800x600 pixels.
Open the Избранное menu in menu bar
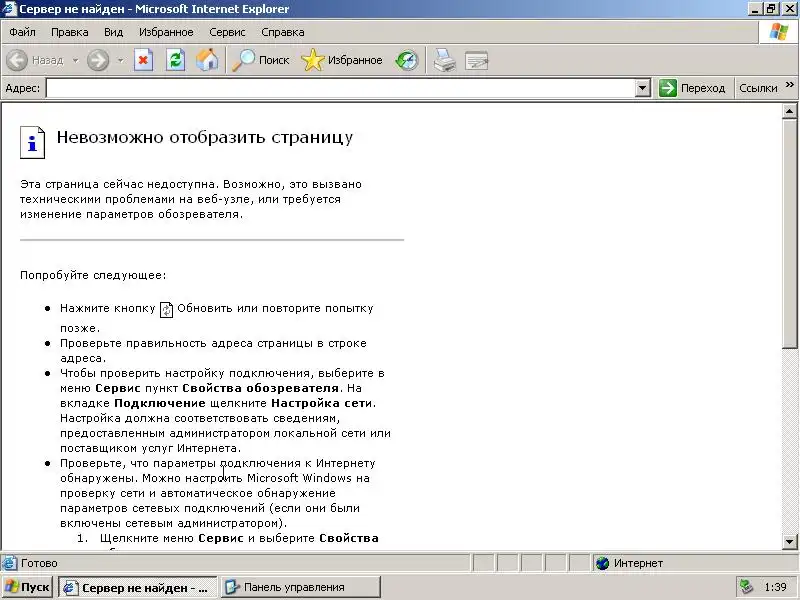[x=166, y=32]
